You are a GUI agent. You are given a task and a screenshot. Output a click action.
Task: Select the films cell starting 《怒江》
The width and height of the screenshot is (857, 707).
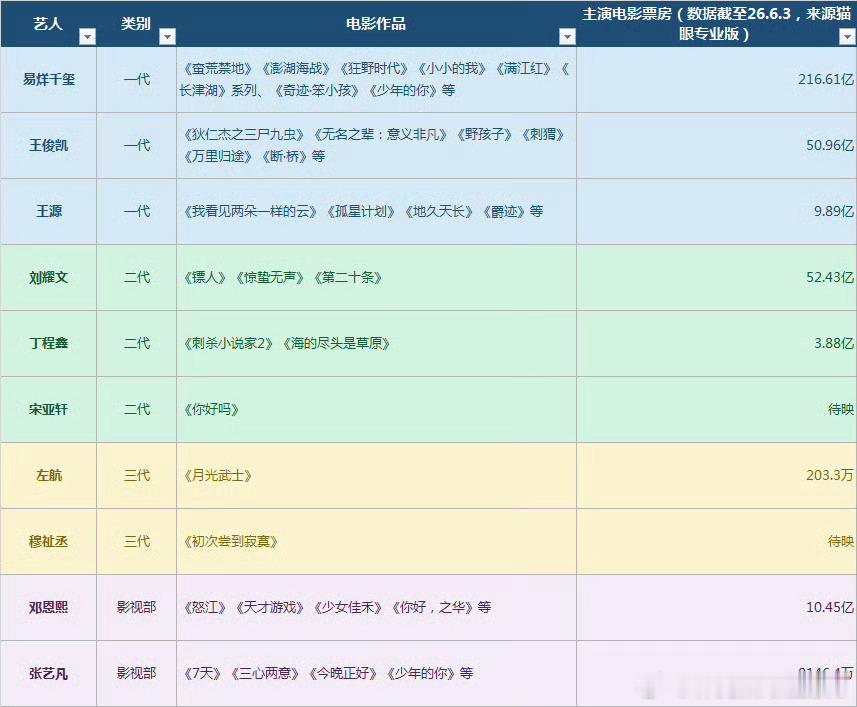tap(377, 608)
